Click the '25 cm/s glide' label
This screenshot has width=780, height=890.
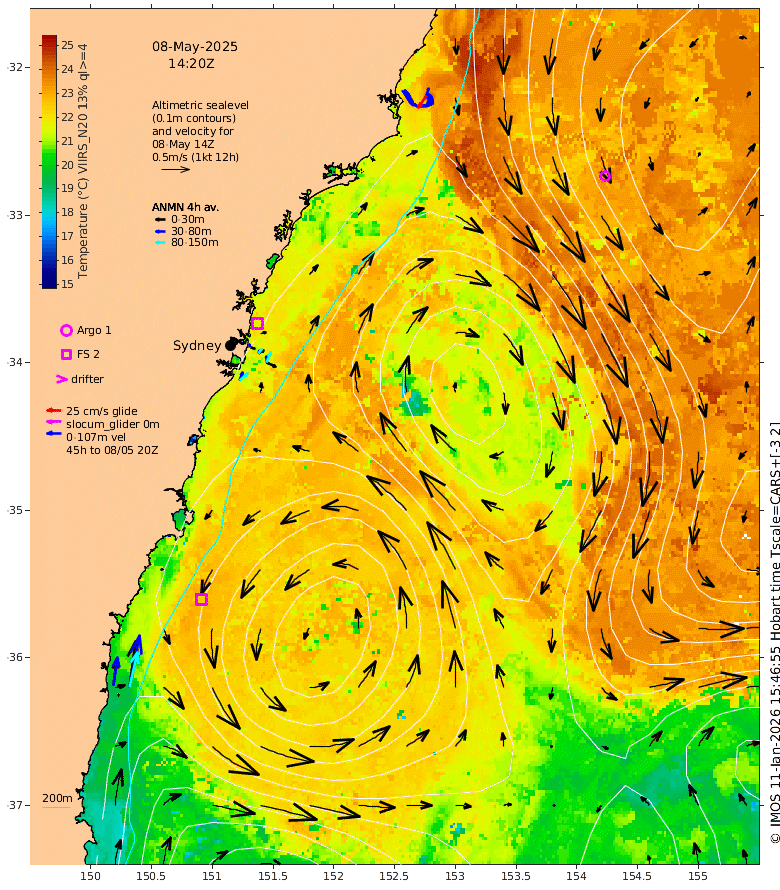click(x=102, y=411)
